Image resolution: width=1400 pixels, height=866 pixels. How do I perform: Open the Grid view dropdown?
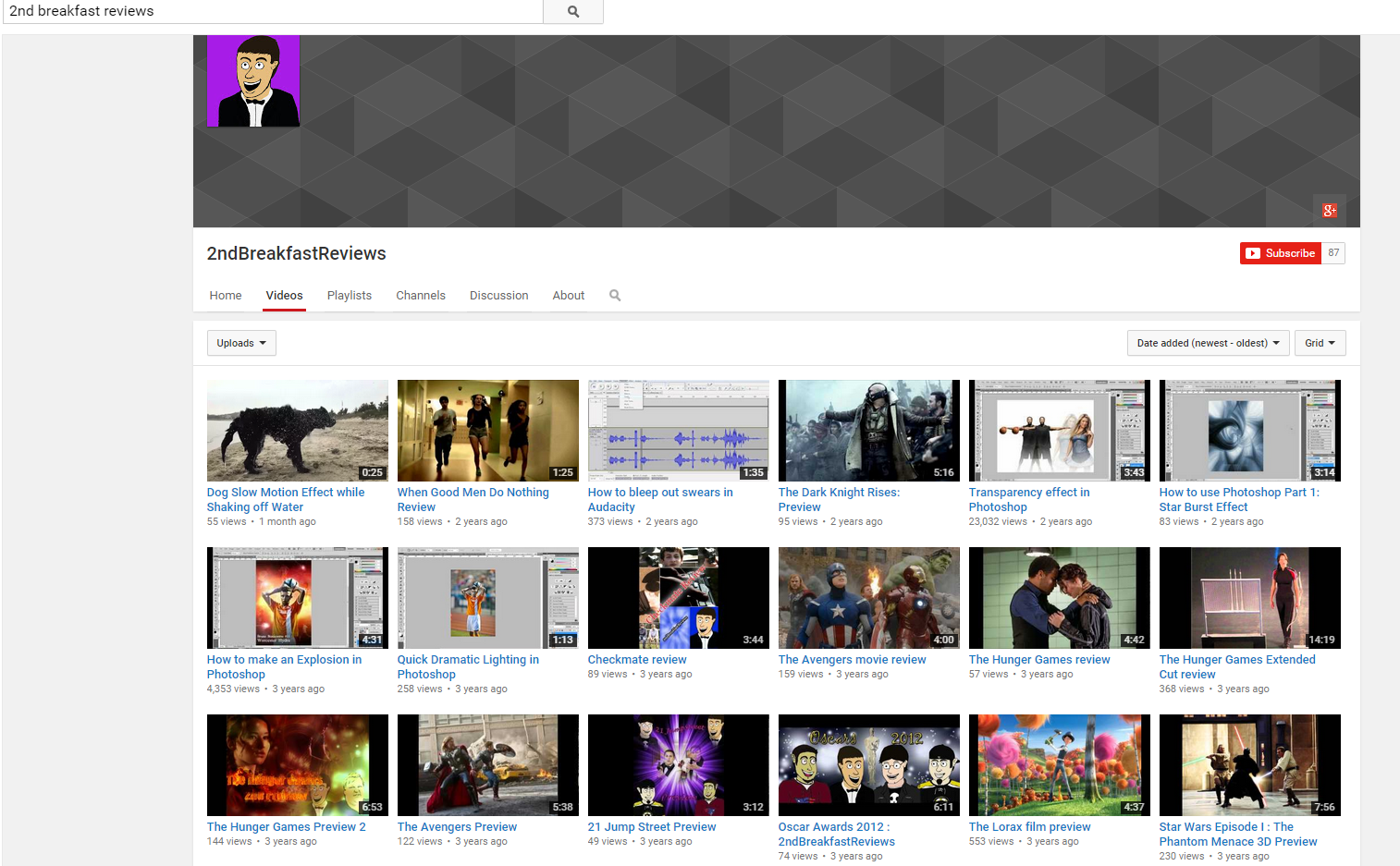(1320, 343)
